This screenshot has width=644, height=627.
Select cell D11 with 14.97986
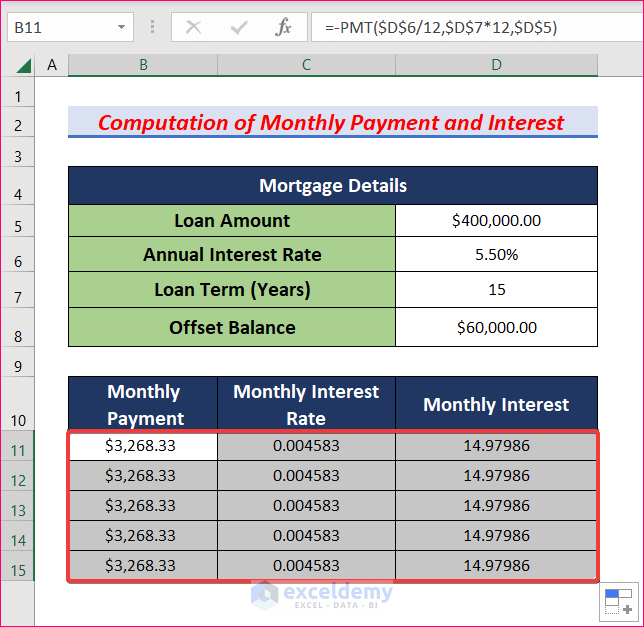497,446
